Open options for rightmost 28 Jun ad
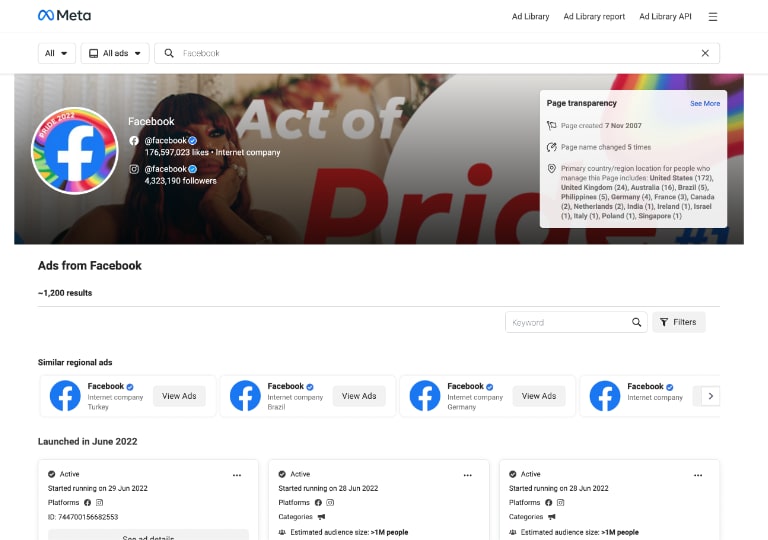This screenshot has height=540, width=768. 698,475
